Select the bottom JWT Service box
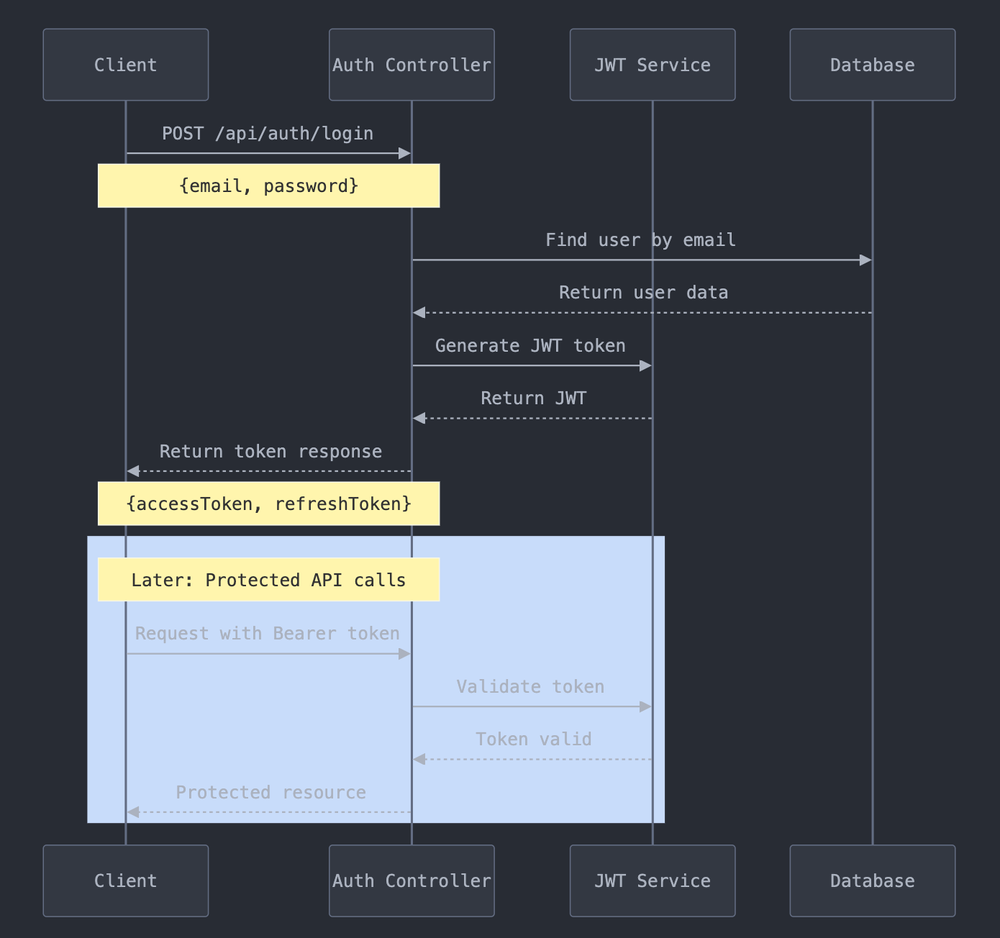This screenshot has height=938, width=1000. tap(652, 881)
